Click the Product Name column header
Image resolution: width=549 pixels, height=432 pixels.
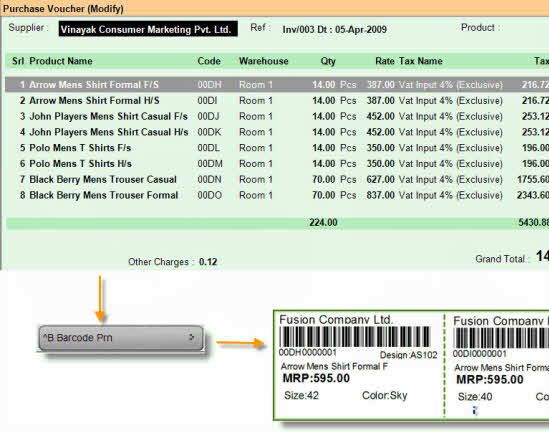coord(61,61)
